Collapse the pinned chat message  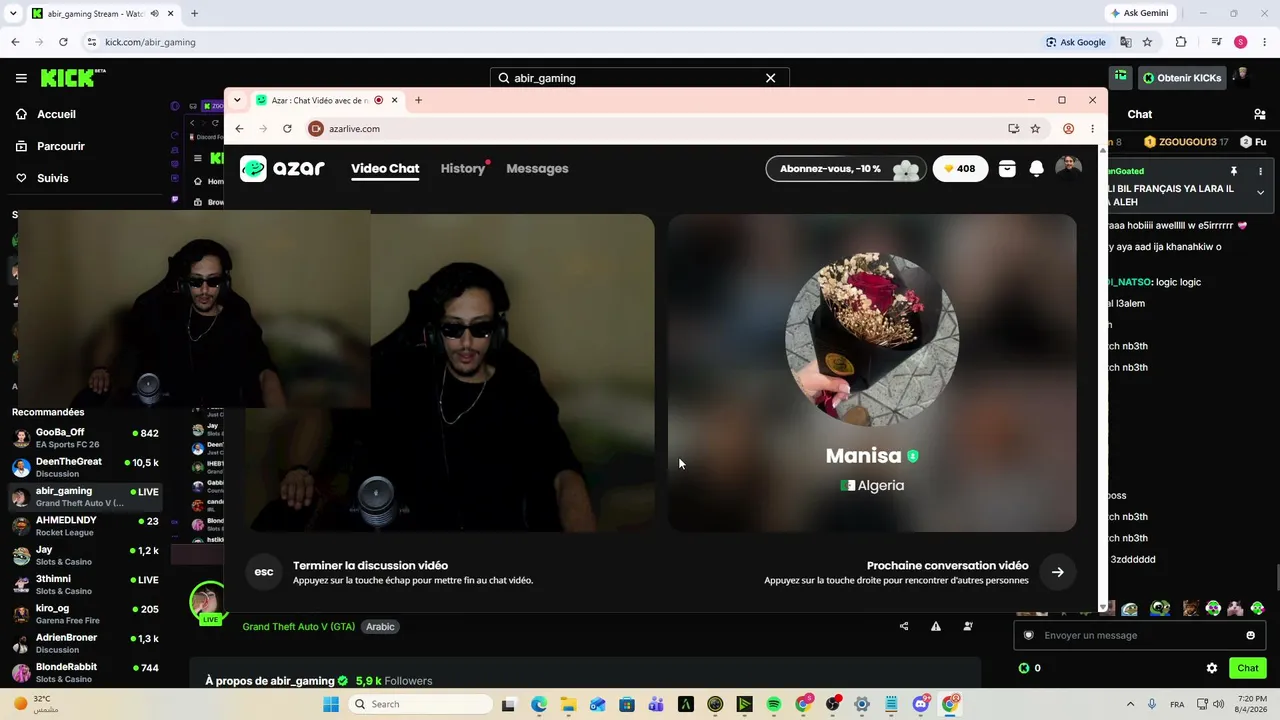[1260, 192]
